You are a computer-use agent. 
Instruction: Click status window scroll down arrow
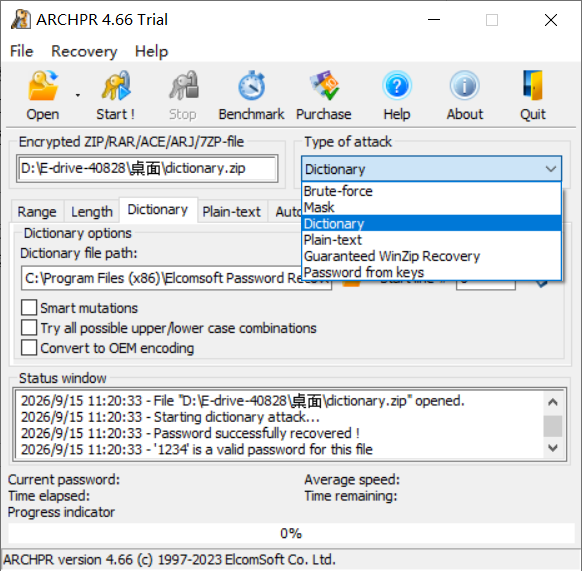[x=553, y=448]
